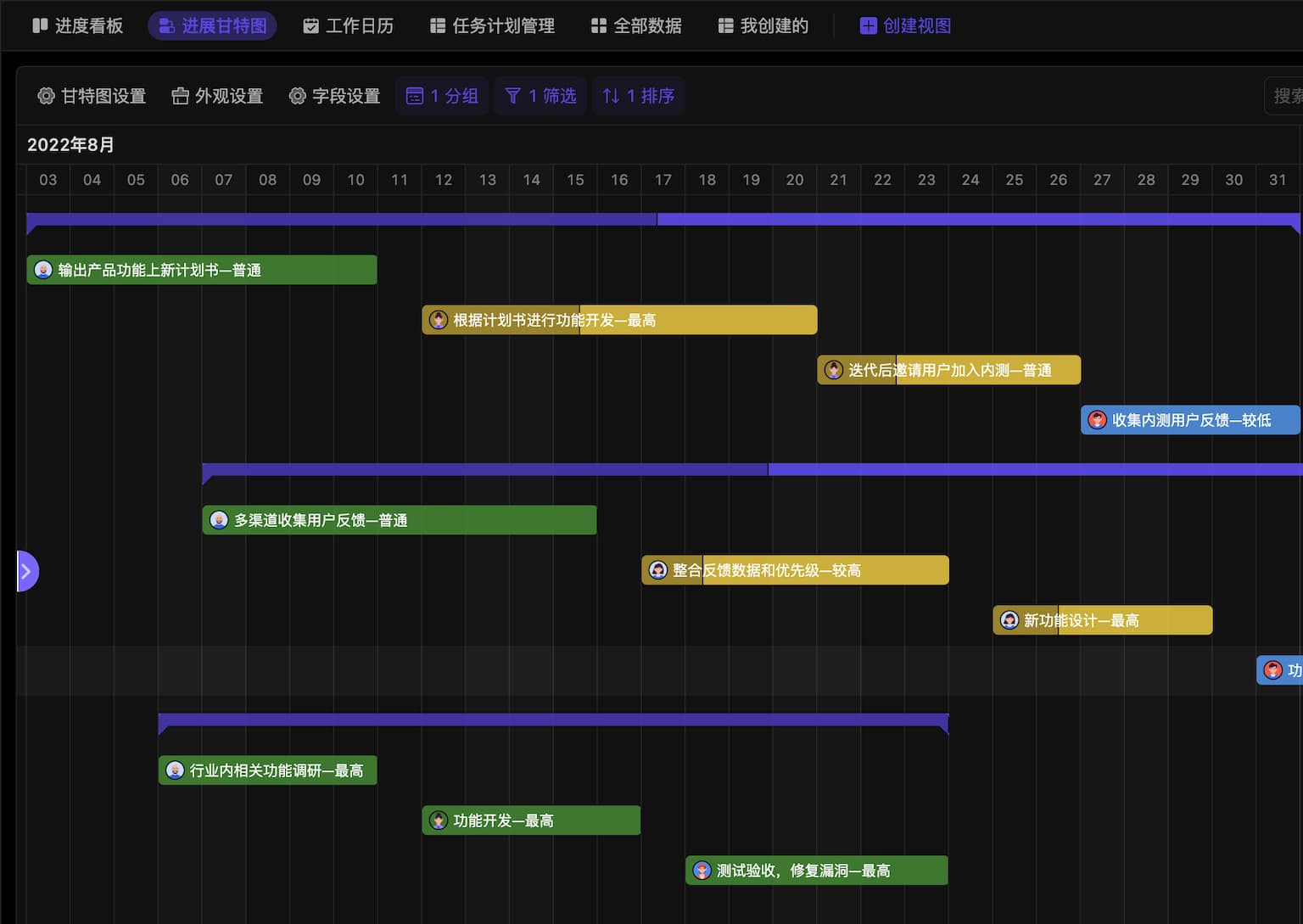Switch to 工作日历 view
Screen dimensions: 1303x924
pyautogui.click(x=348, y=25)
